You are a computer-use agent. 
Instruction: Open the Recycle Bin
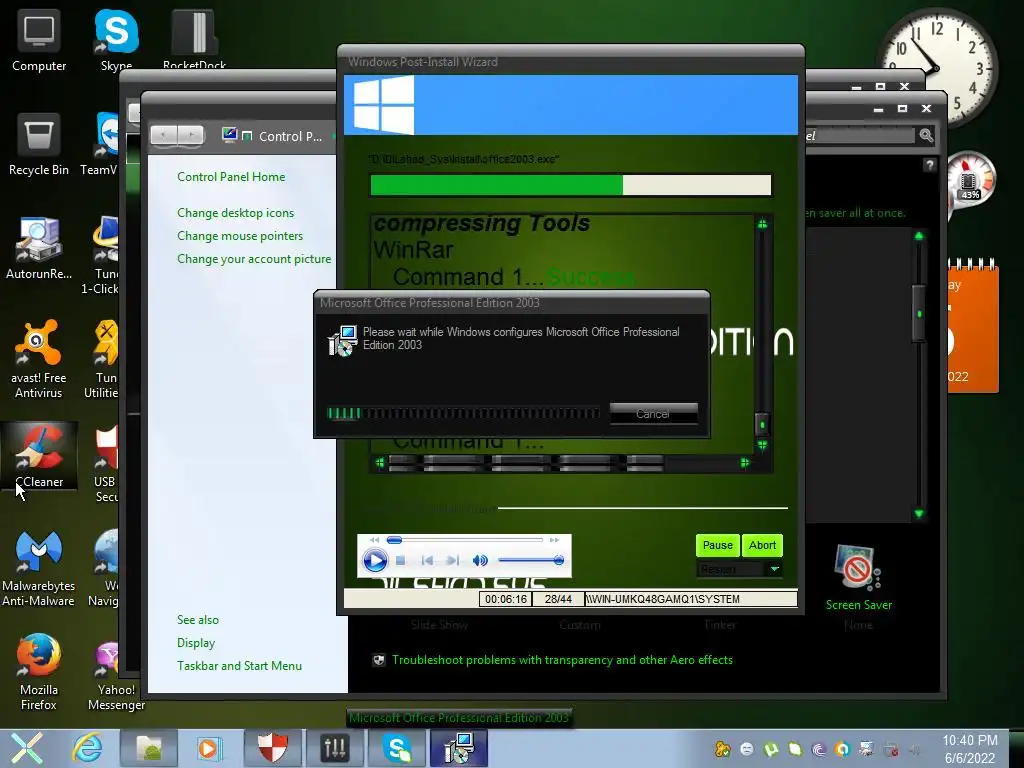(x=39, y=145)
